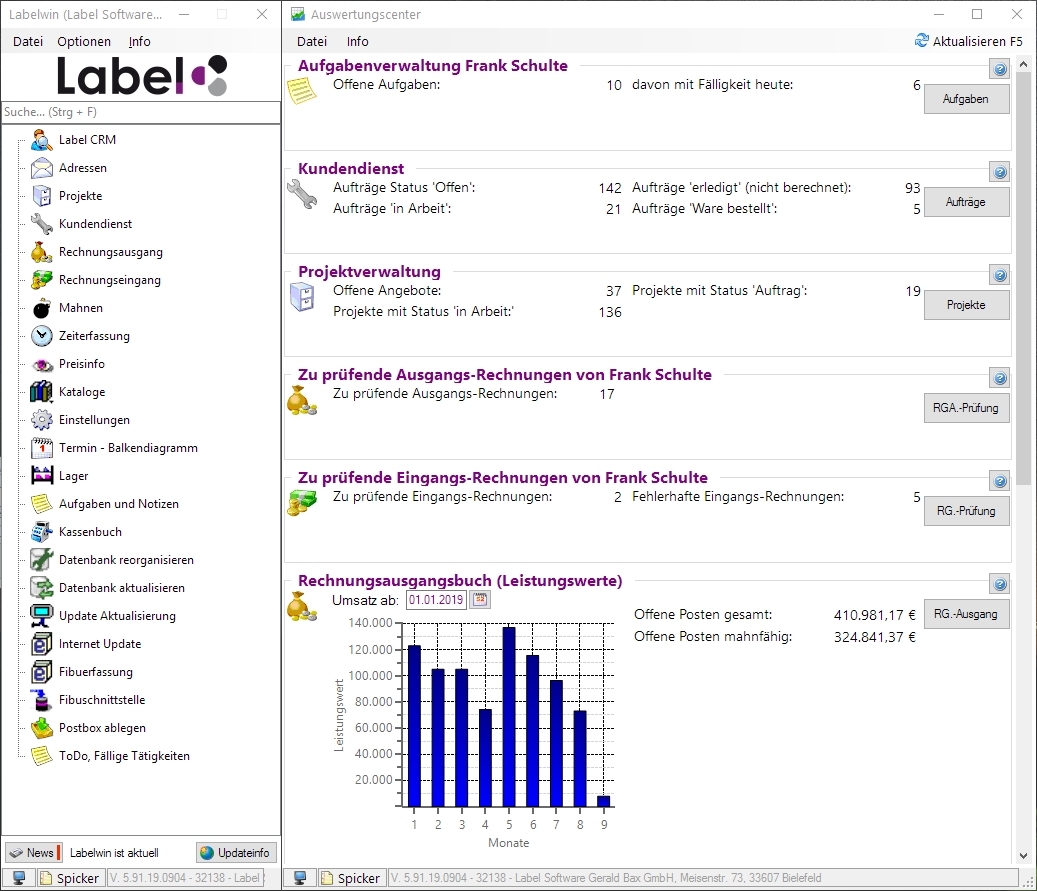Click '324.841,37 €' mahnfähig value
The image size is (1037, 891).
[874, 637]
